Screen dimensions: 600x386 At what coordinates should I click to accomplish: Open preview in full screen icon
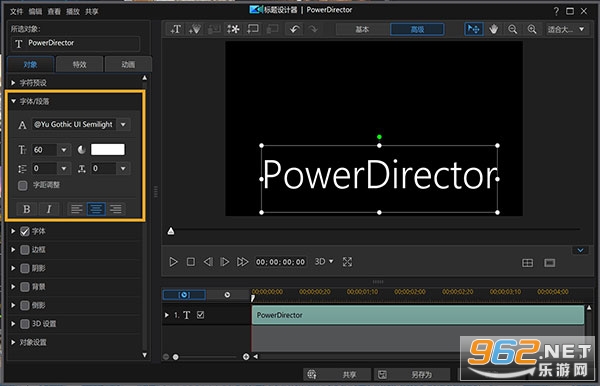347,262
